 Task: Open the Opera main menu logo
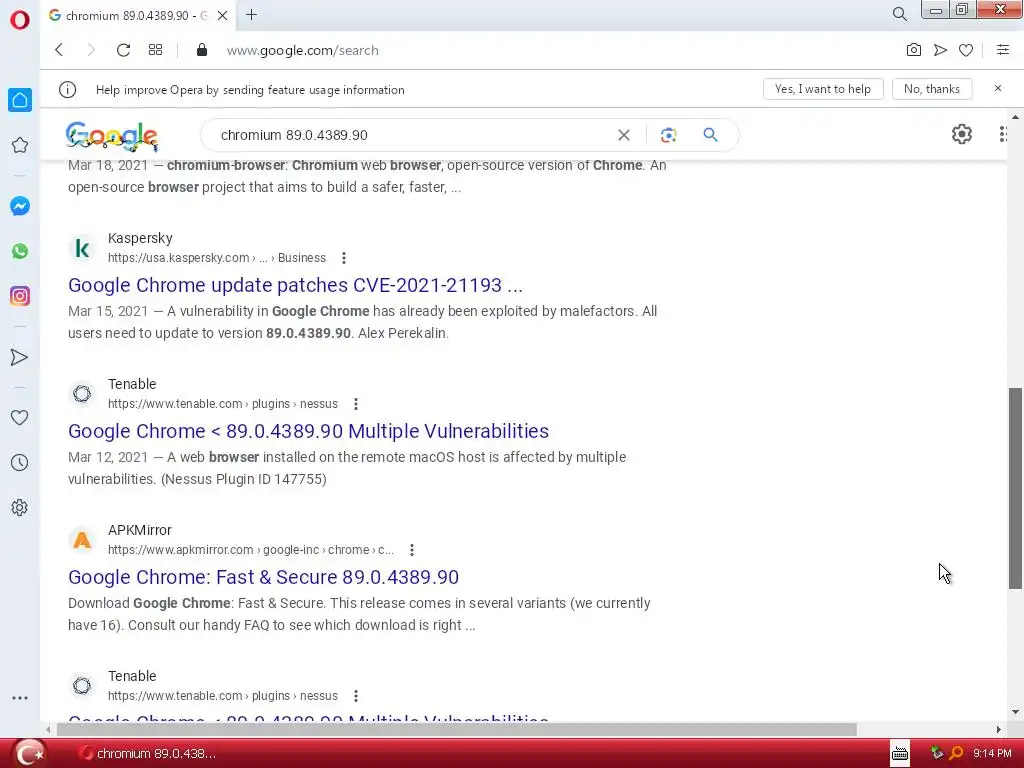20,20
